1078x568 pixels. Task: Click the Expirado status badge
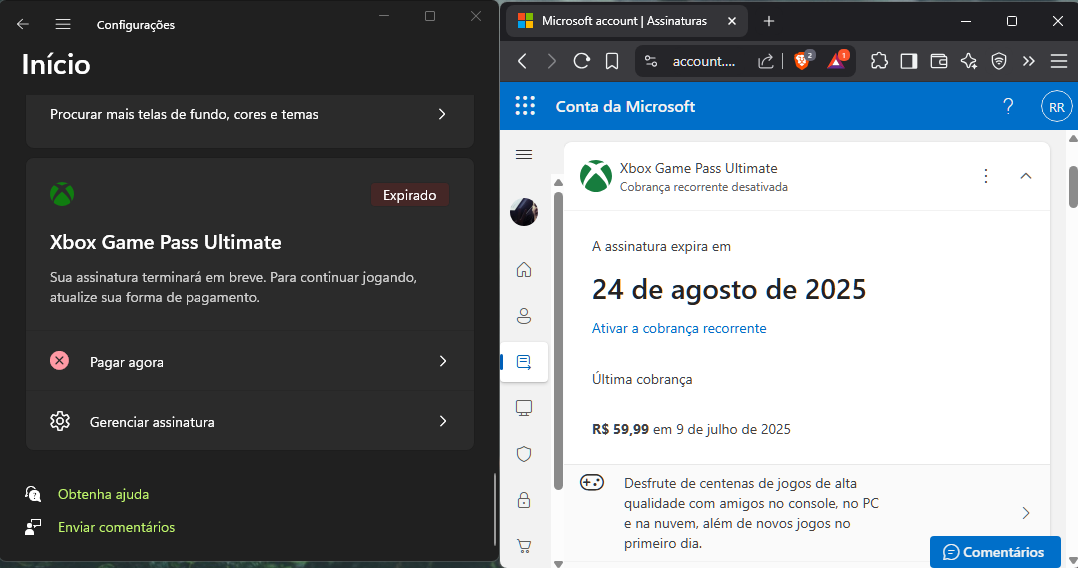pos(410,195)
